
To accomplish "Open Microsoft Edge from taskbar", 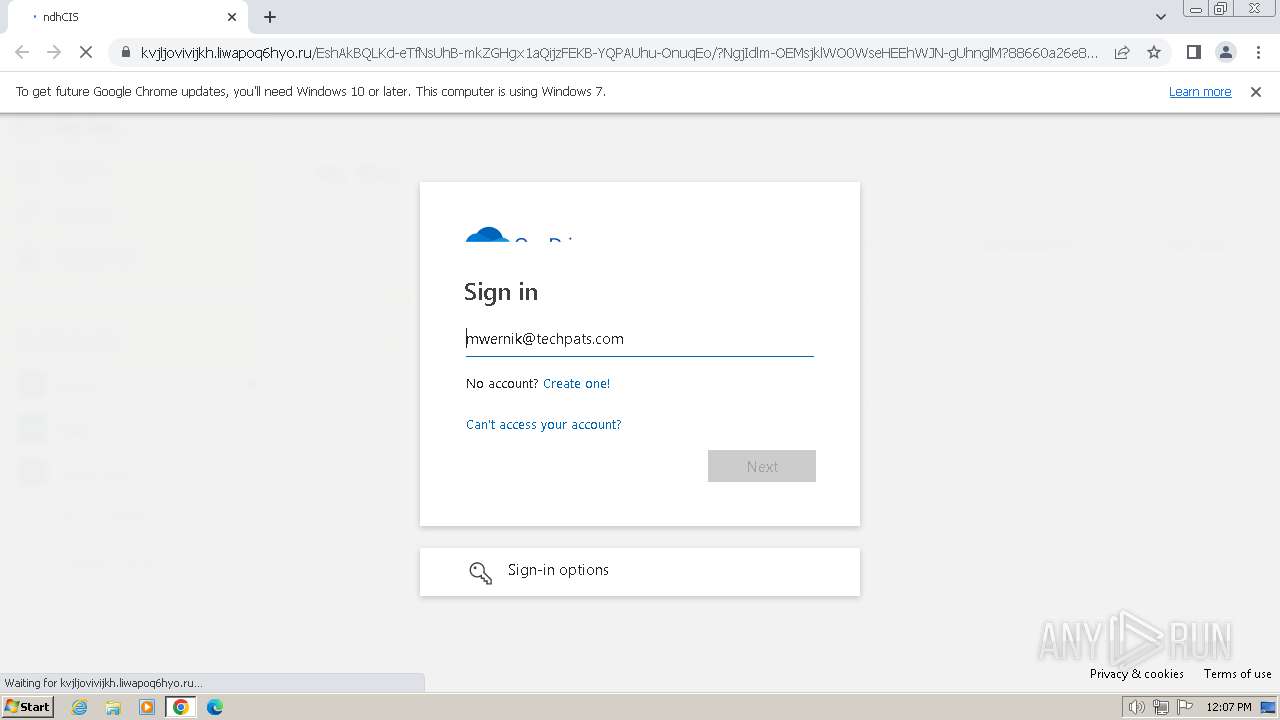I will click(214, 707).
